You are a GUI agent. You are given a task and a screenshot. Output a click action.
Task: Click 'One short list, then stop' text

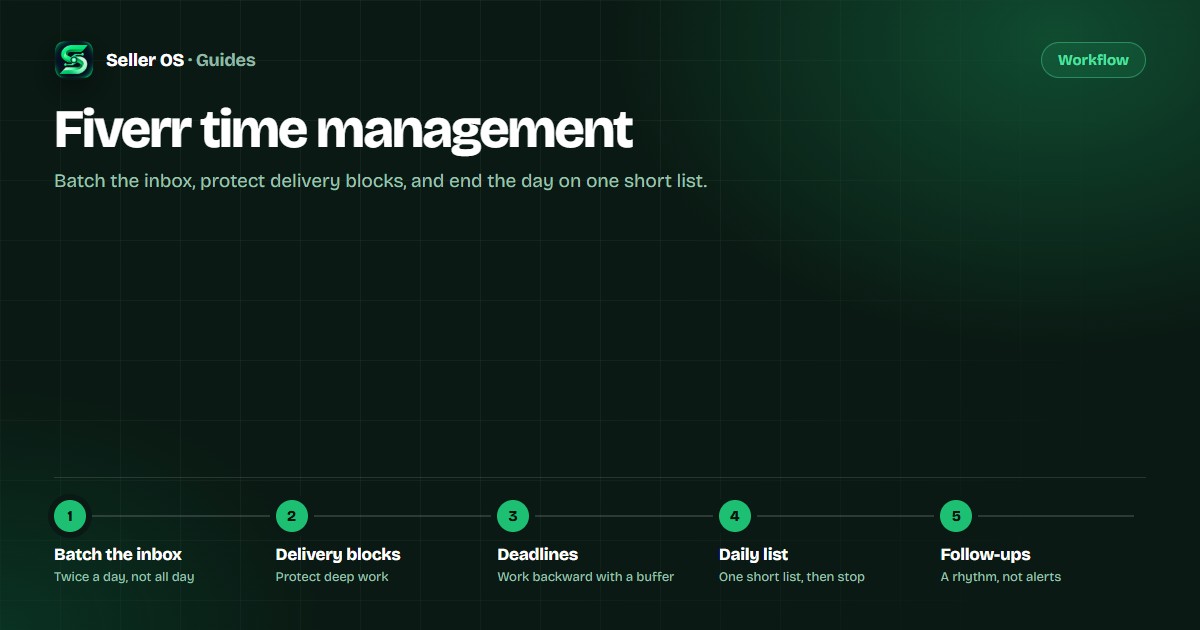[792, 577]
